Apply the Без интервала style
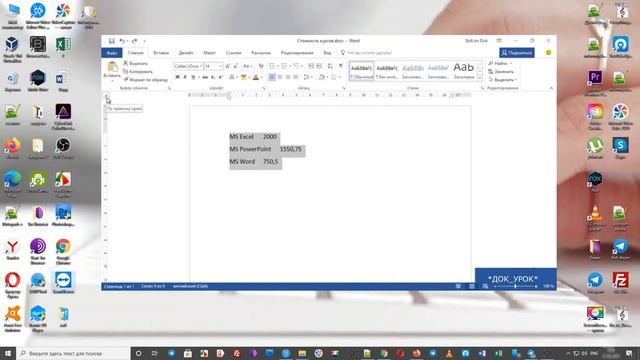Viewport: 640px width, 360px height. pyautogui.click(x=387, y=71)
